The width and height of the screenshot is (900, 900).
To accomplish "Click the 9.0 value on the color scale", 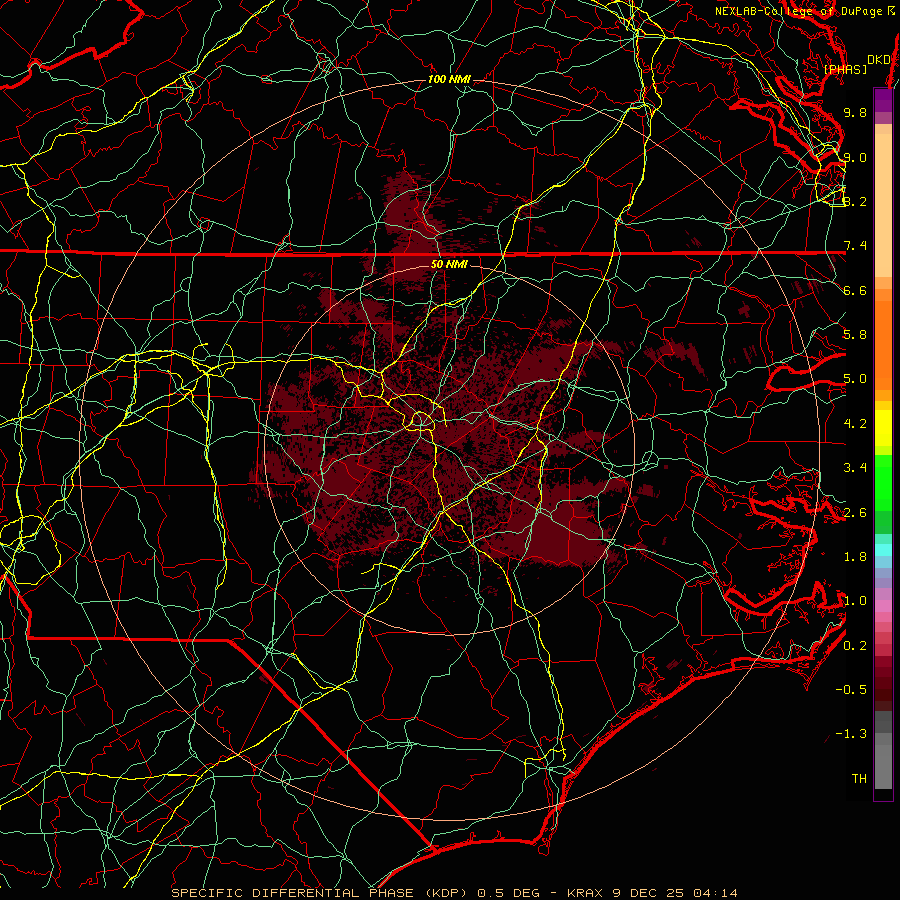I will pyautogui.click(x=855, y=157).
